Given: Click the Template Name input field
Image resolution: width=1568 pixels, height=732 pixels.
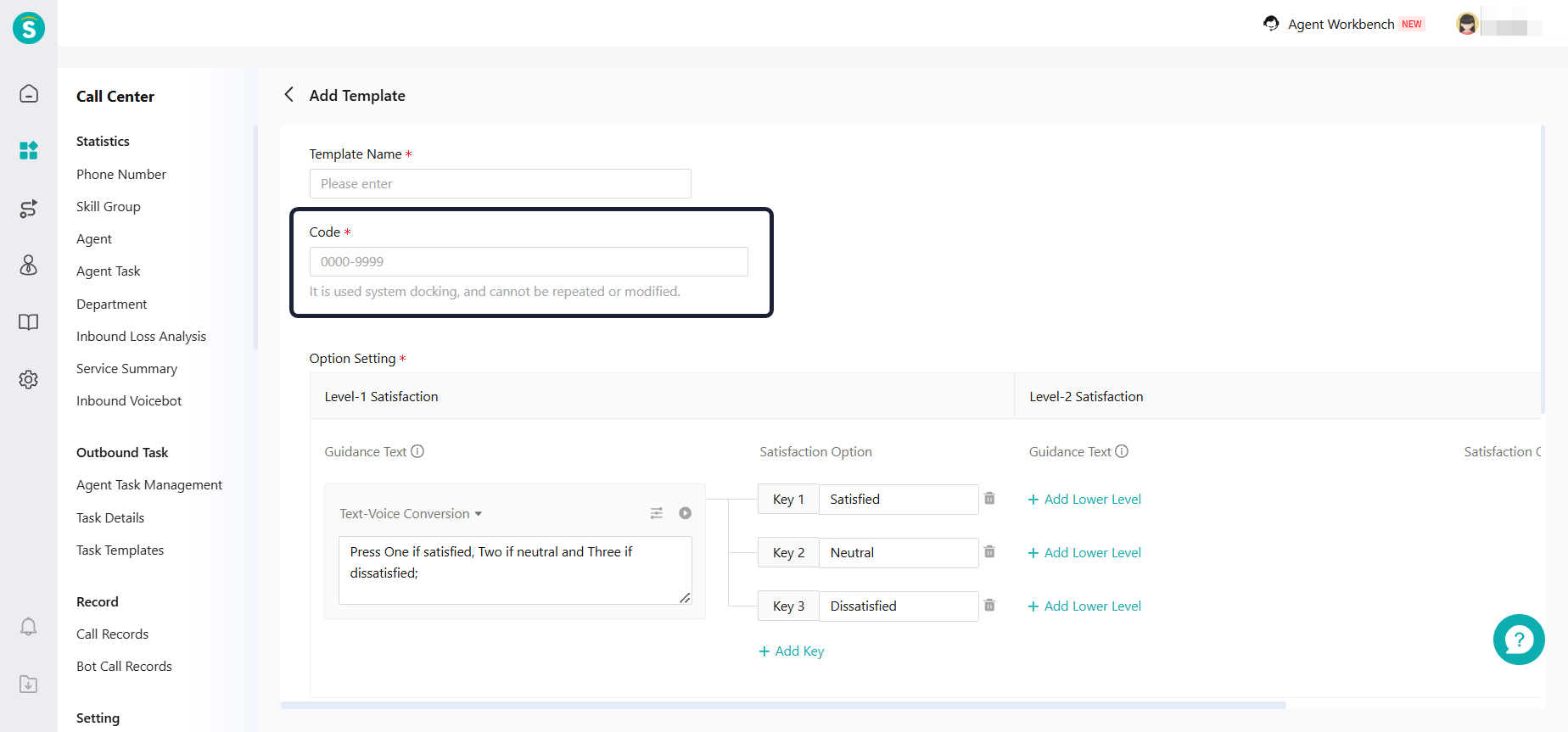Looking at the screenshot, I should coord(500,184).
